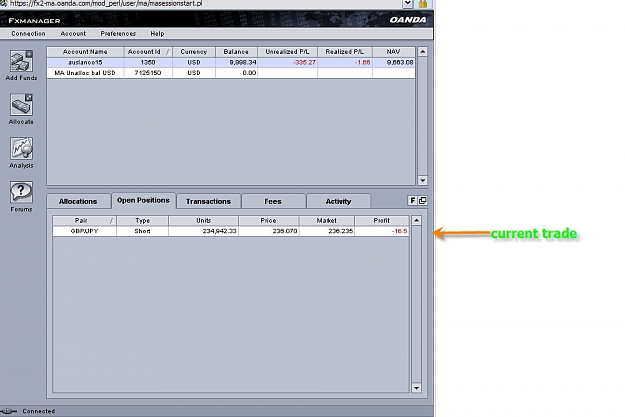Screen dimensions: 625x417
Task: Sort by NAV column header
Action: point(393,52)
